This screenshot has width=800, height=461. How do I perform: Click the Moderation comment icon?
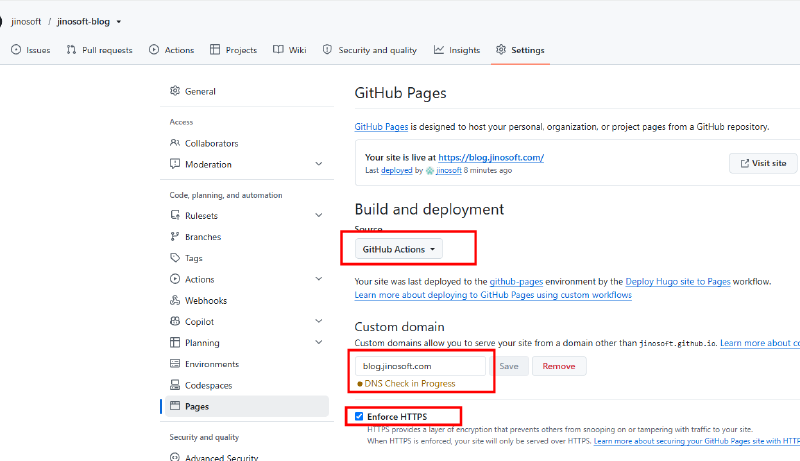(175, 164)
